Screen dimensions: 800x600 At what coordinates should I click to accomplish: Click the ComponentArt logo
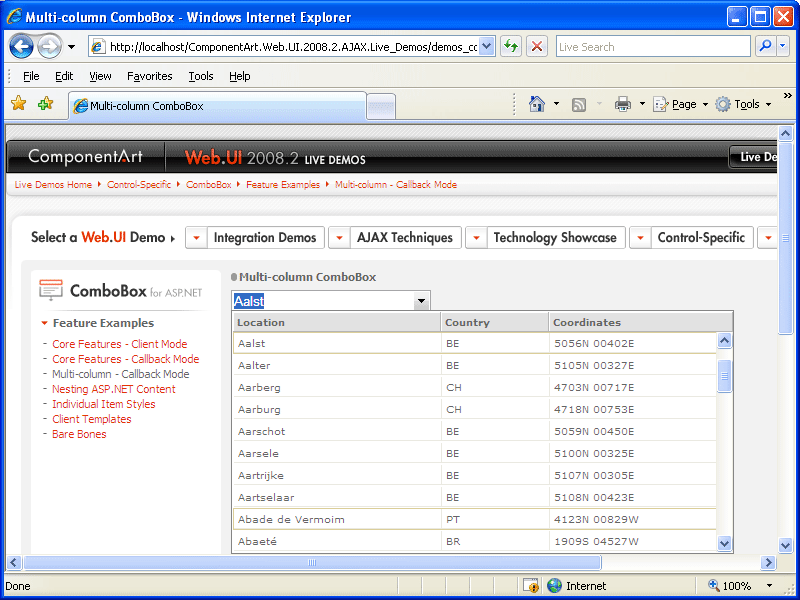[85, 157]
